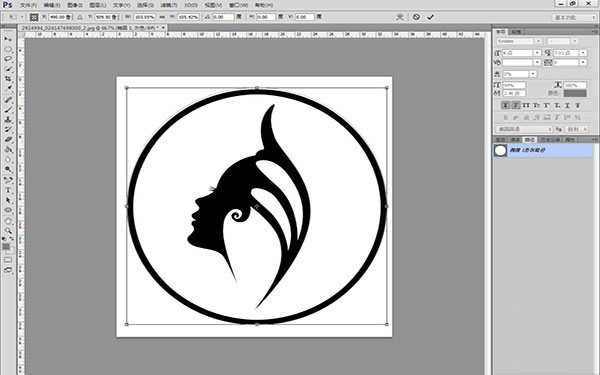Open the text color swatch in the Character panel

point(575,93)
